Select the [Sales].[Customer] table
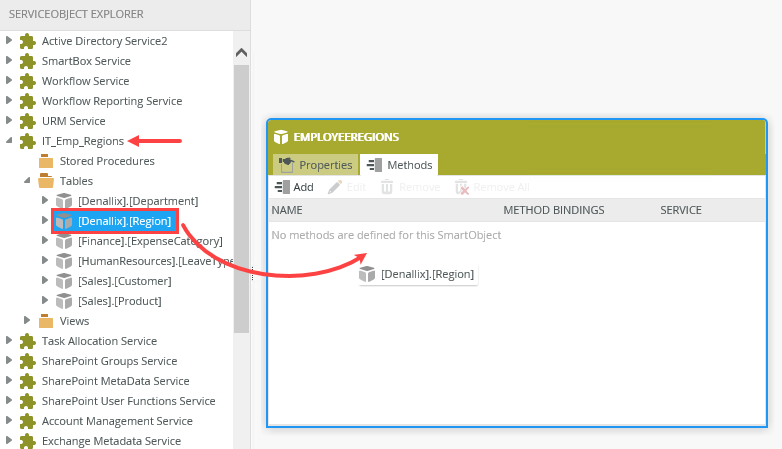 (125, 281)
